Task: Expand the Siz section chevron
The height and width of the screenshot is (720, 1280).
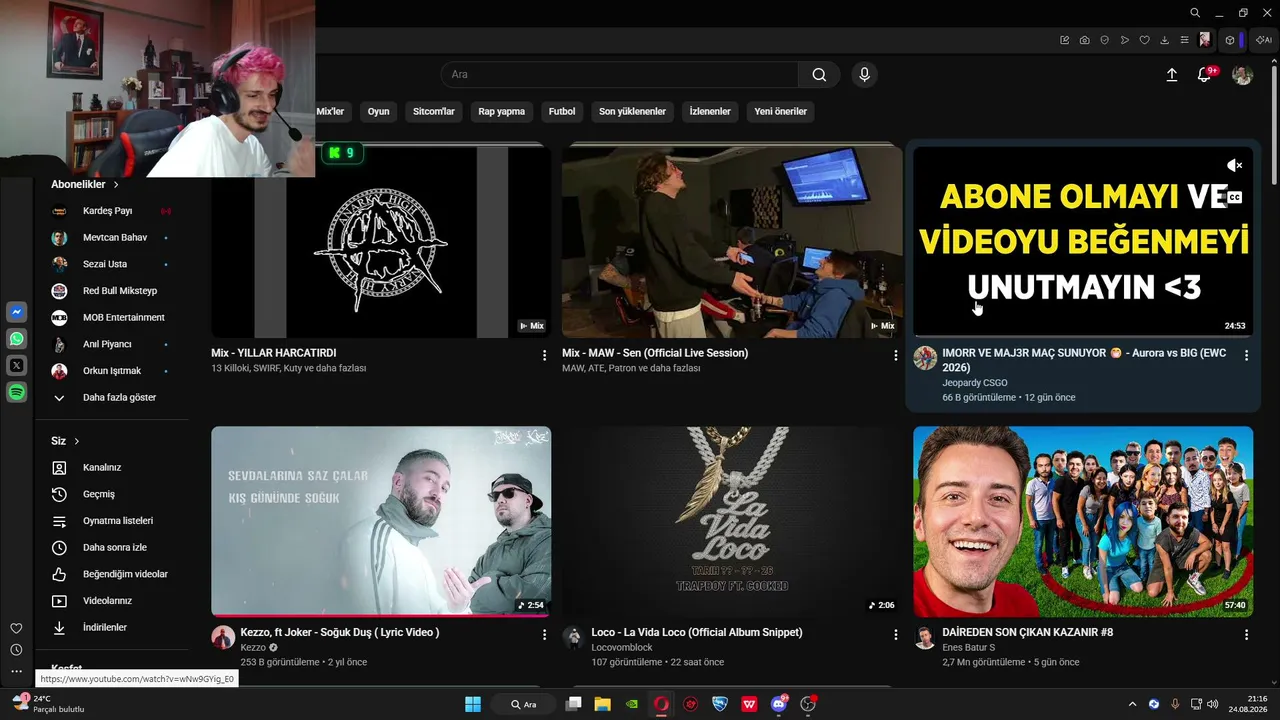Action: (x=76, y=441)
